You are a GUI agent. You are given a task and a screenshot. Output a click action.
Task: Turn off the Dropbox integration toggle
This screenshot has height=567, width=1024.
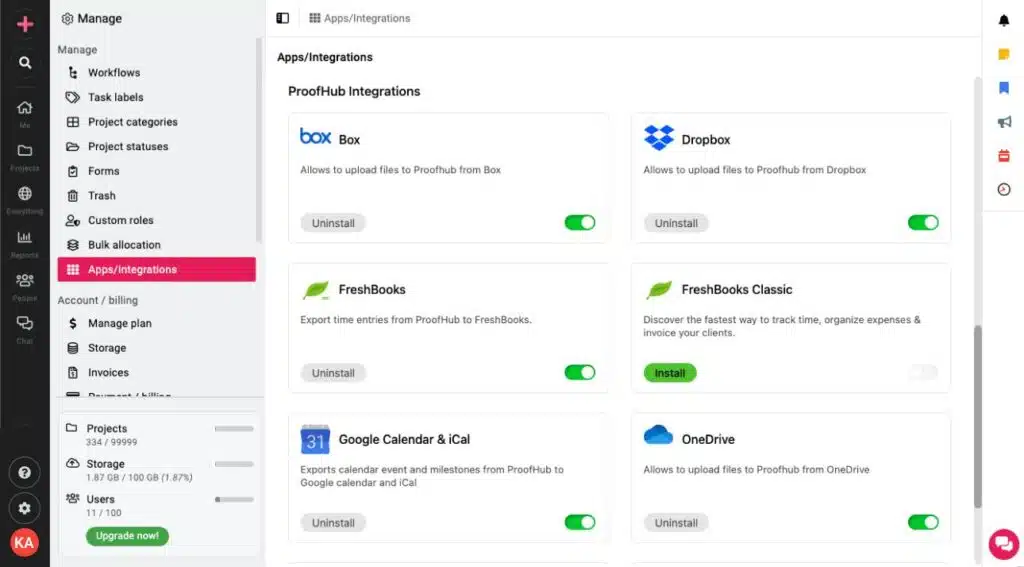point(923,223)
